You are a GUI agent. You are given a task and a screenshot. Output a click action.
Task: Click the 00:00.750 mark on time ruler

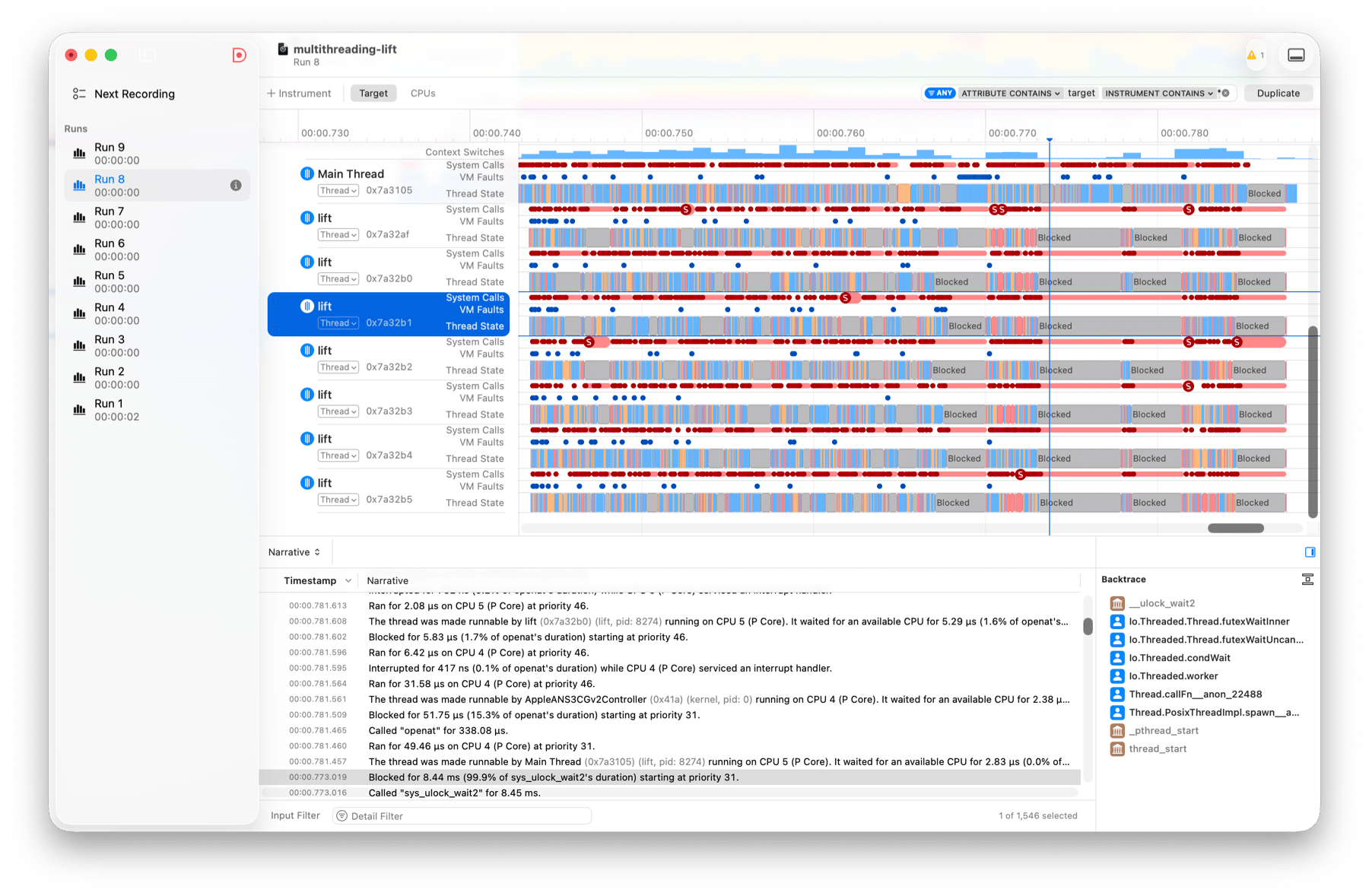(x=669, y=133)
